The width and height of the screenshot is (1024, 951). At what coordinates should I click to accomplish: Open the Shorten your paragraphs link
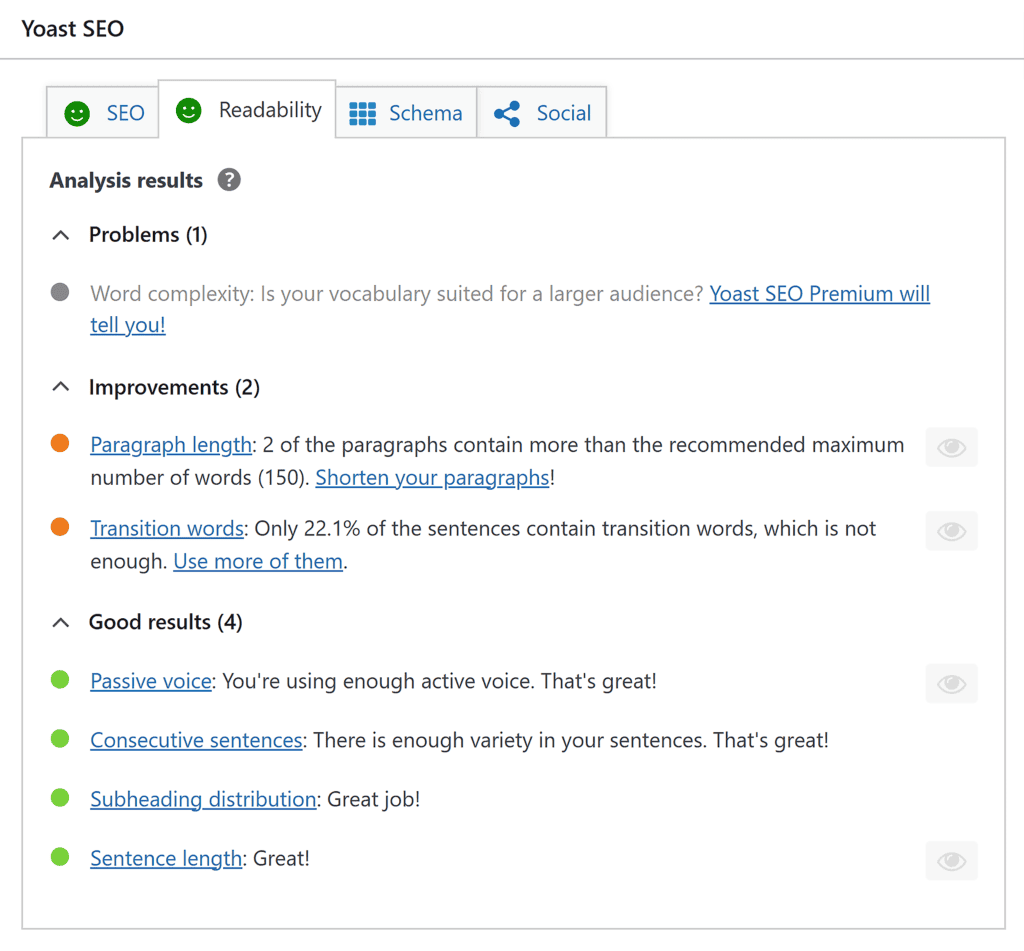pos(432,478)
